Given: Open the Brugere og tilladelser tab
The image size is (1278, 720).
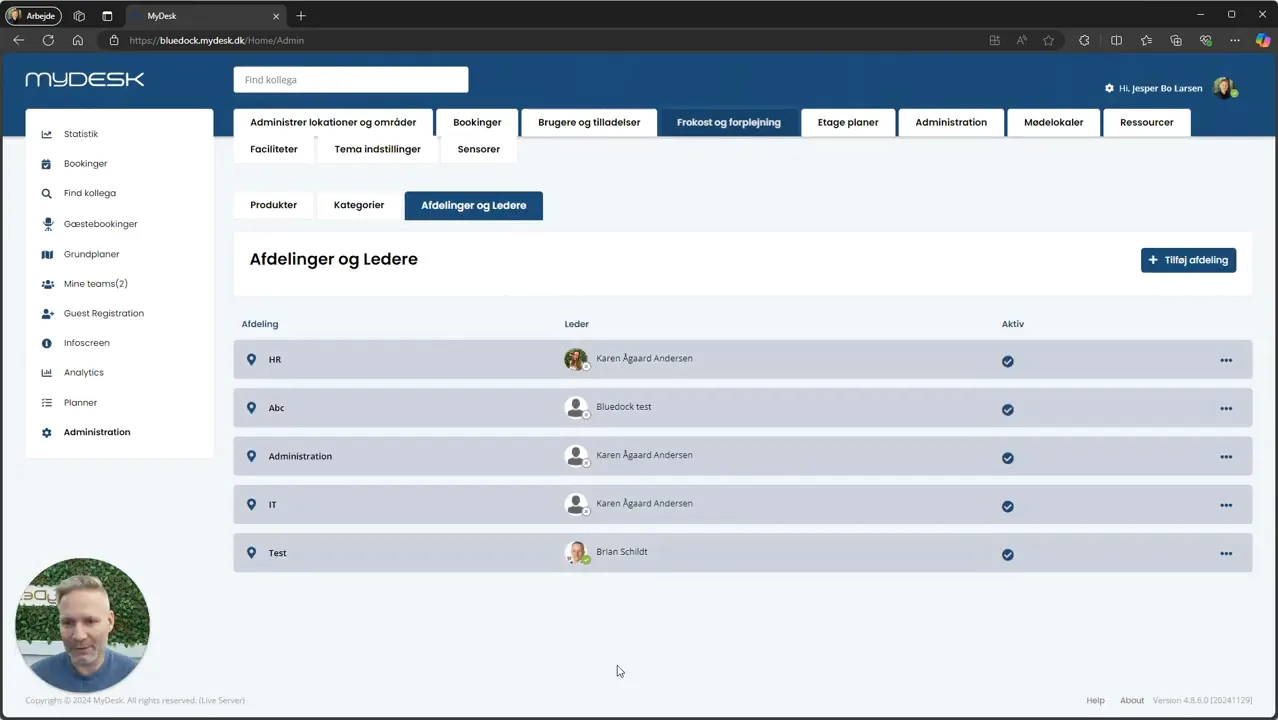Looking at the screenshot, I should click(589, 122).
